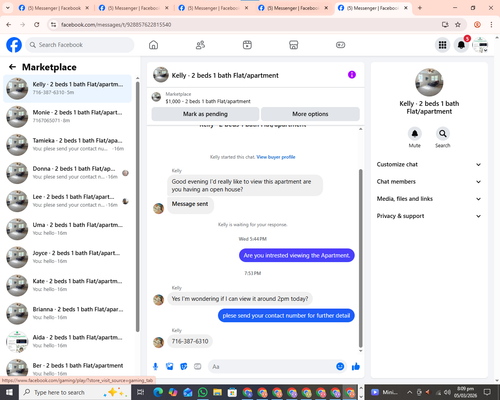Screen dimensions: 500x400
Task: Open the notifications bell with badge
Action: pyautogui.click(x=461, y=45)
